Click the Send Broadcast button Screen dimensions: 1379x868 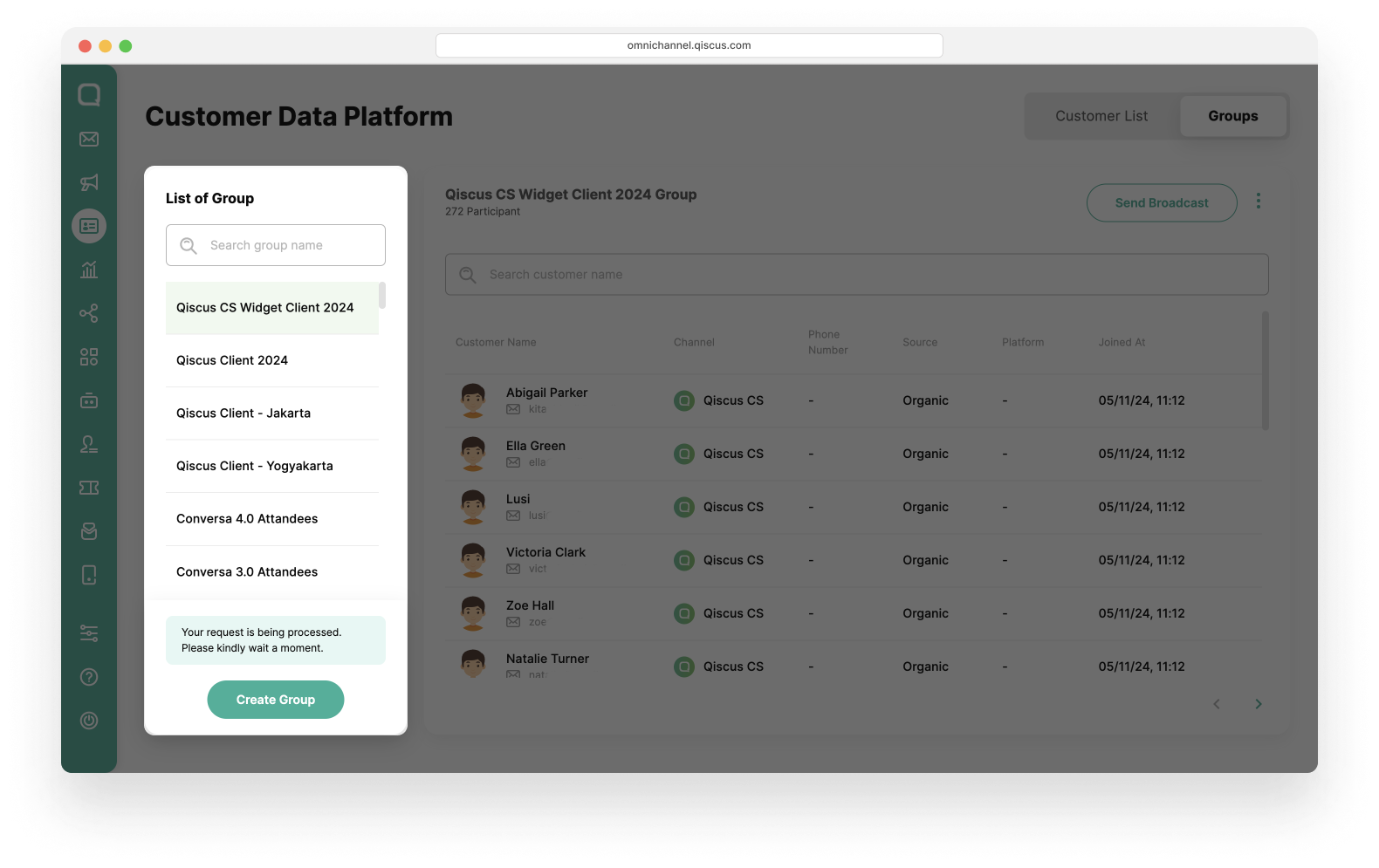click(1162, 202)
